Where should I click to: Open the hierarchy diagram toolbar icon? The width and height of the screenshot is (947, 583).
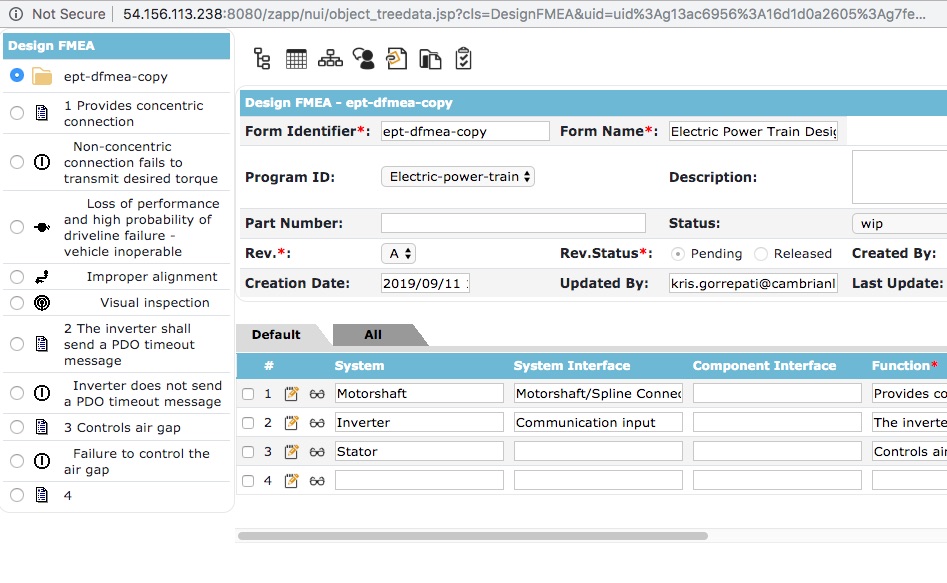pos(330,59)
